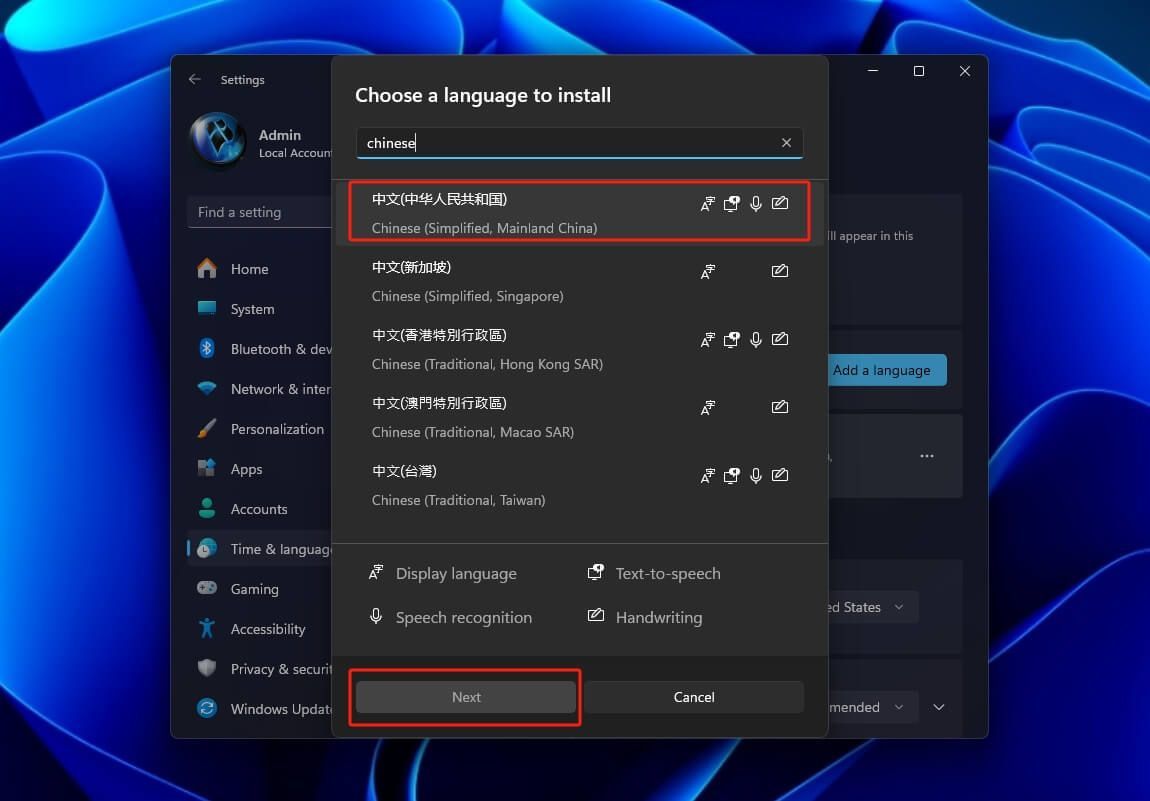This screenshot has width=1150, height=801.
Task: Click display language icon for Macao SAR
Action: [708, 408]
